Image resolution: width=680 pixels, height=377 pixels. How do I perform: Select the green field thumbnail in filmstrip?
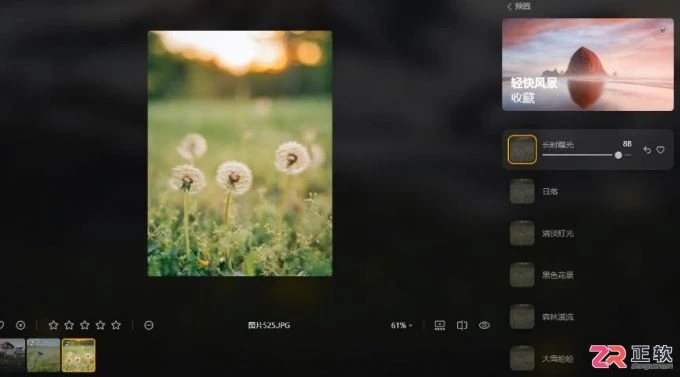pos(43,355)
